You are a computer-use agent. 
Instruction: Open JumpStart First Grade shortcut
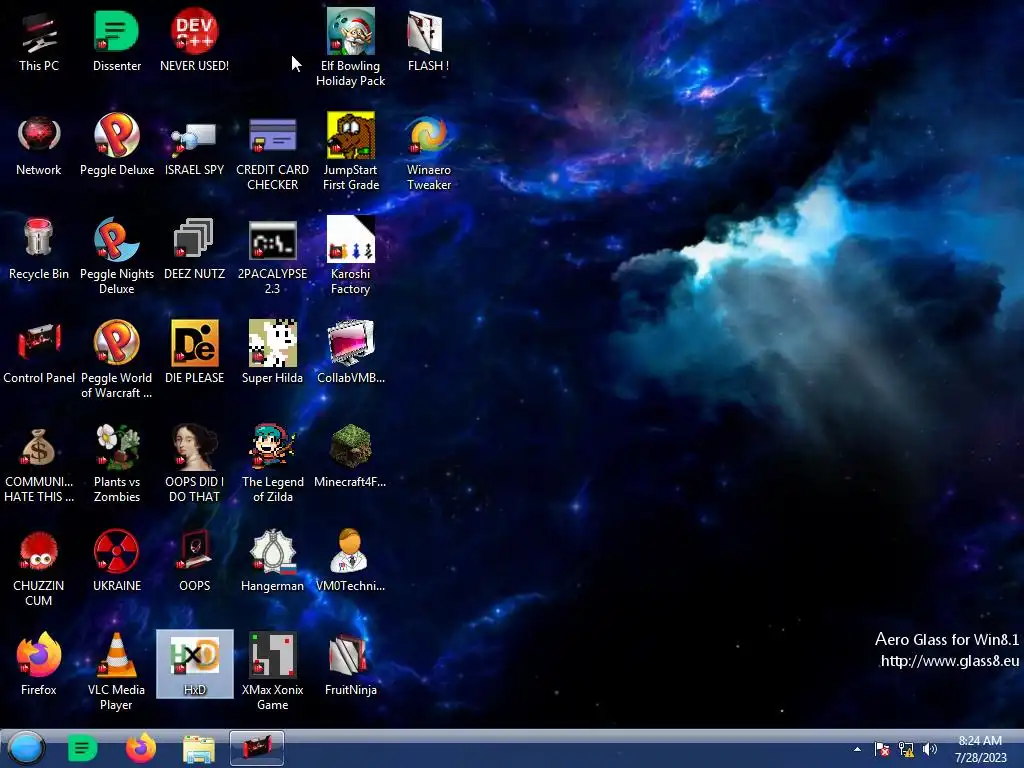[x=351, y=152]
